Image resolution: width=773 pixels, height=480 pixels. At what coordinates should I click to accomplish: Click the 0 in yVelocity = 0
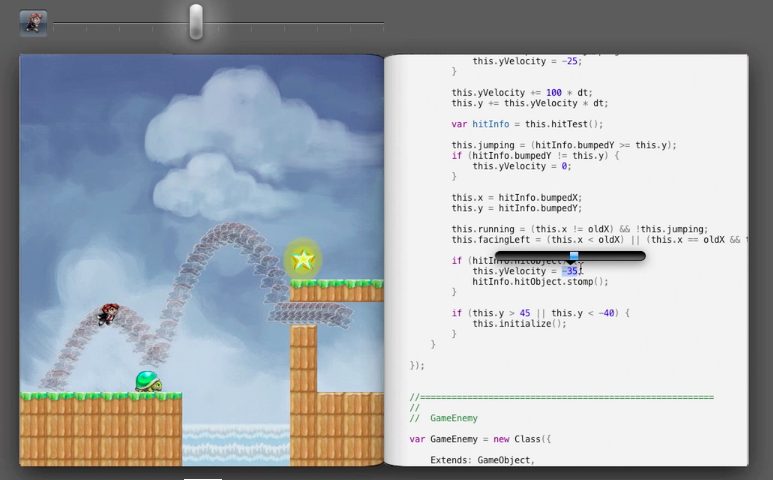564,166
